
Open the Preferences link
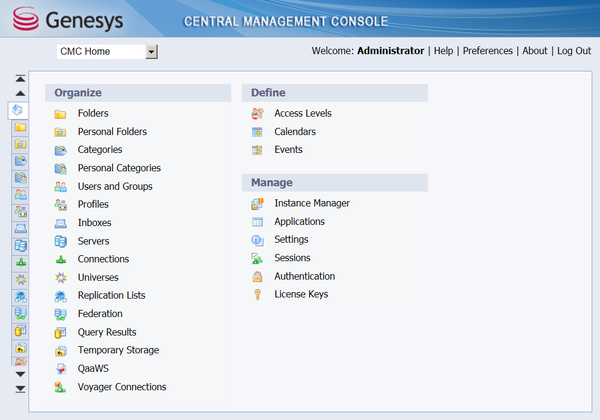click(x=488, y=51)
